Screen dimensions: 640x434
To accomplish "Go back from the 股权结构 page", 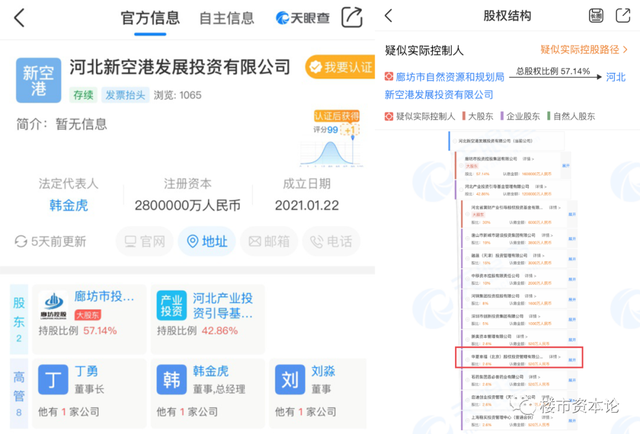I will 389,16.
